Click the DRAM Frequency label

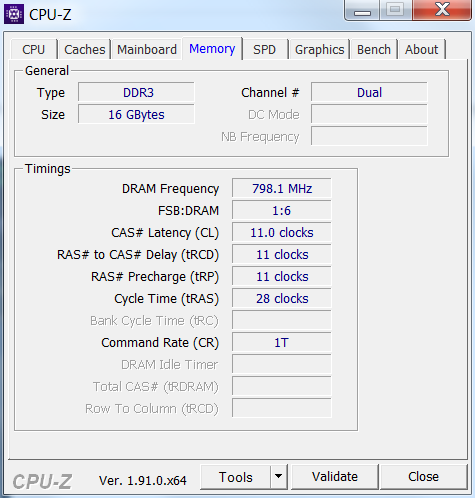[x=170, y=189]
